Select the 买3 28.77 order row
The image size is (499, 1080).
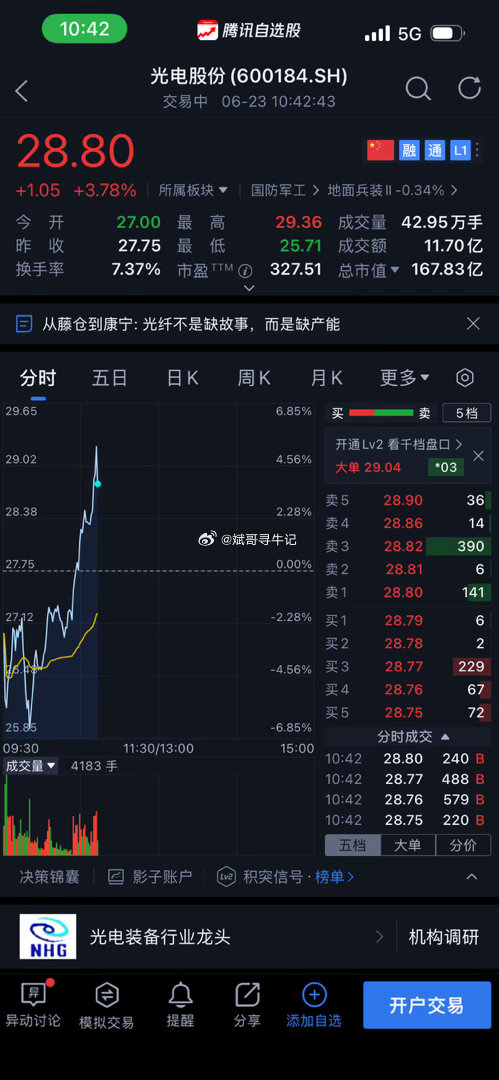(x=408, y=666)
